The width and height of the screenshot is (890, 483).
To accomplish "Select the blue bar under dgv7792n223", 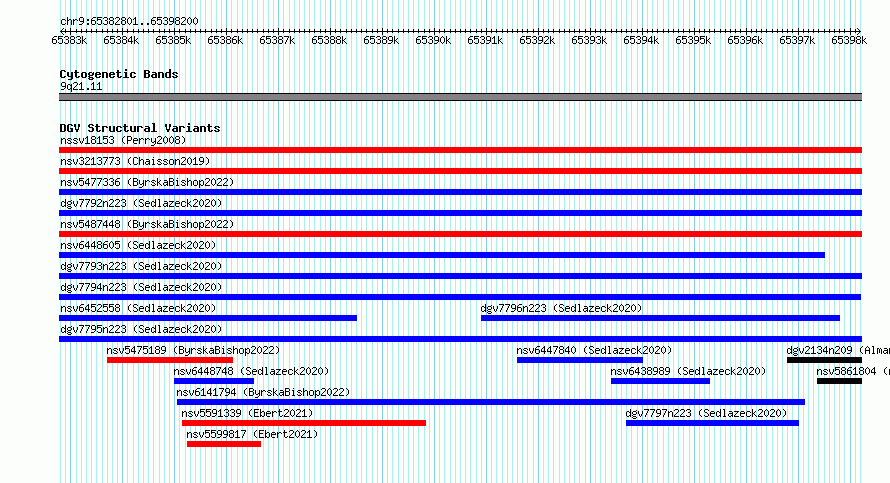I will pos(460,213).
